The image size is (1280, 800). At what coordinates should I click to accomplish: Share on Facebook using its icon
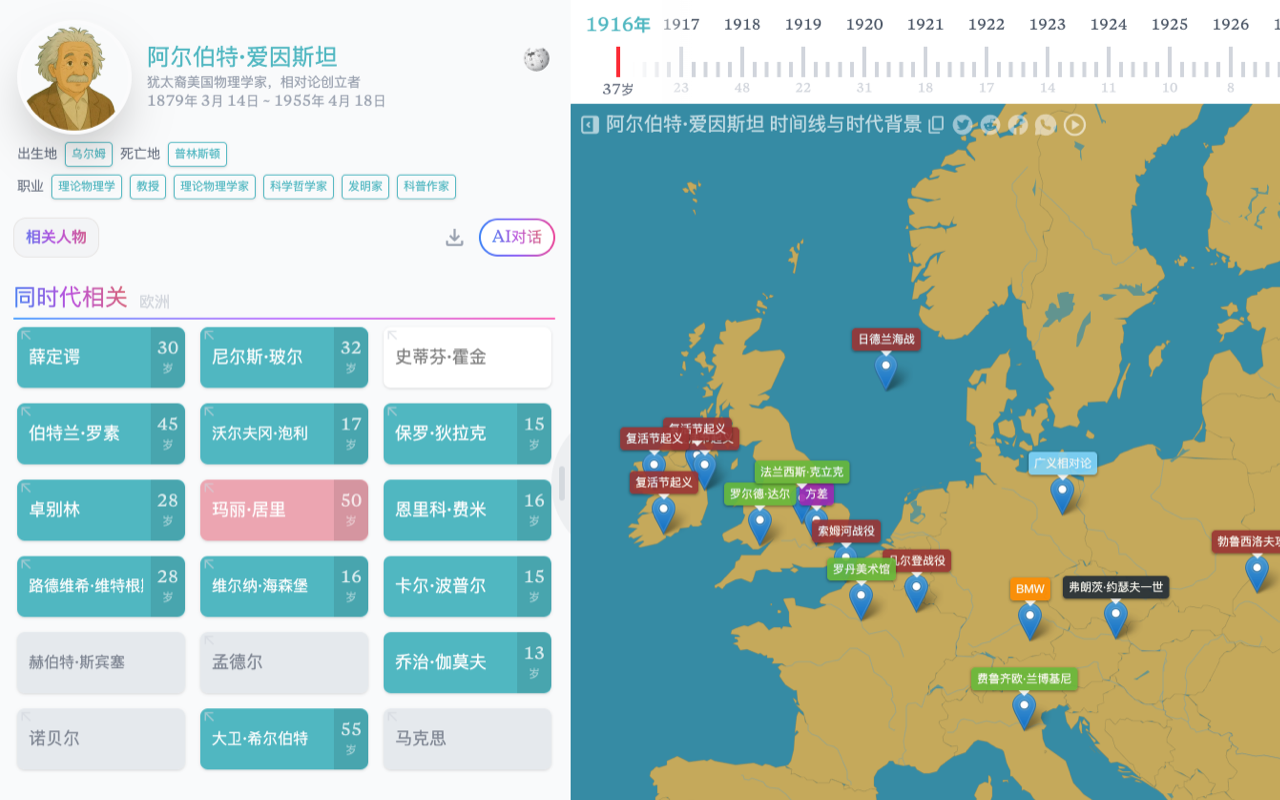point(1018,125)
